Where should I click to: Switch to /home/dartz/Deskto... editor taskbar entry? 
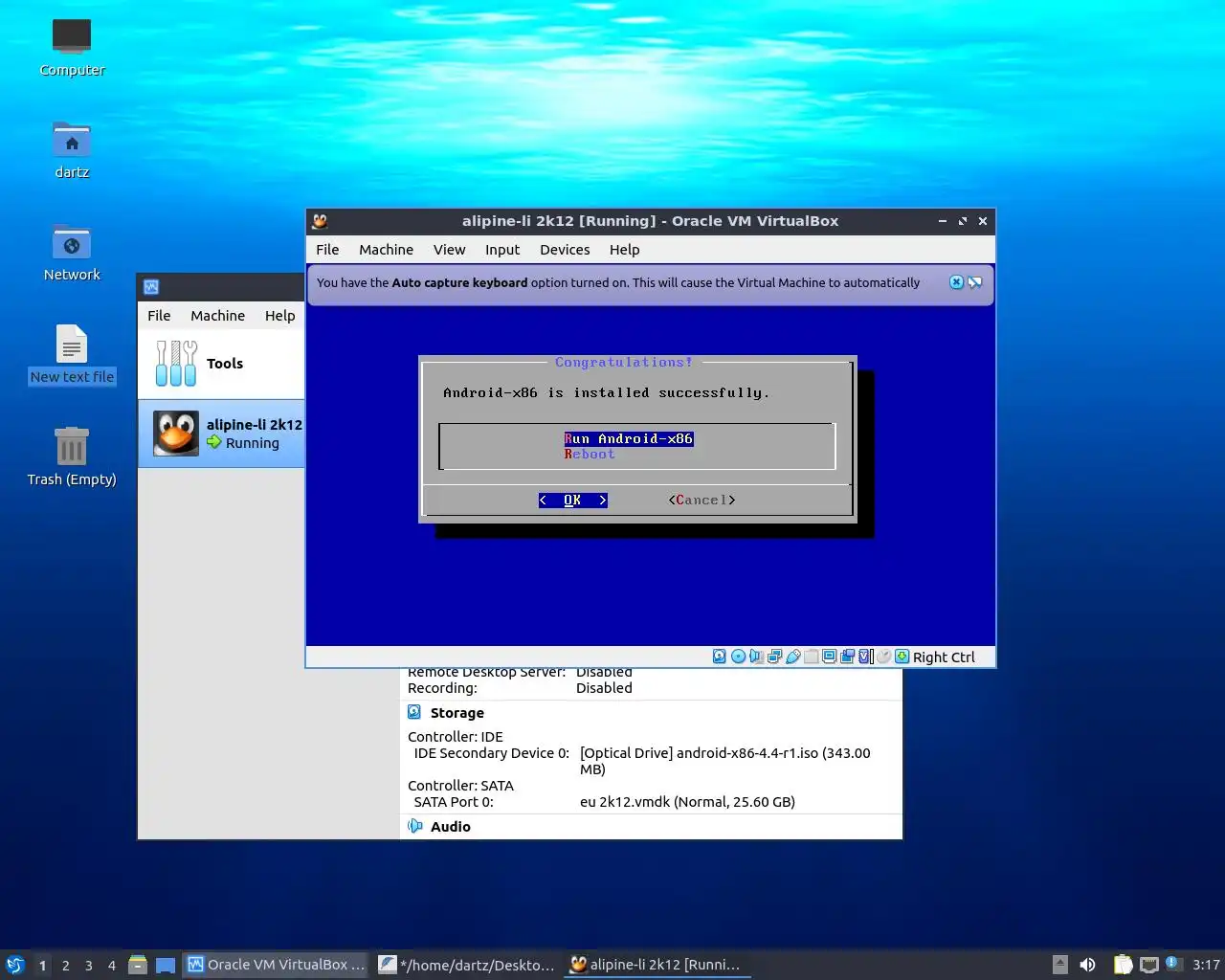[466, 965]
